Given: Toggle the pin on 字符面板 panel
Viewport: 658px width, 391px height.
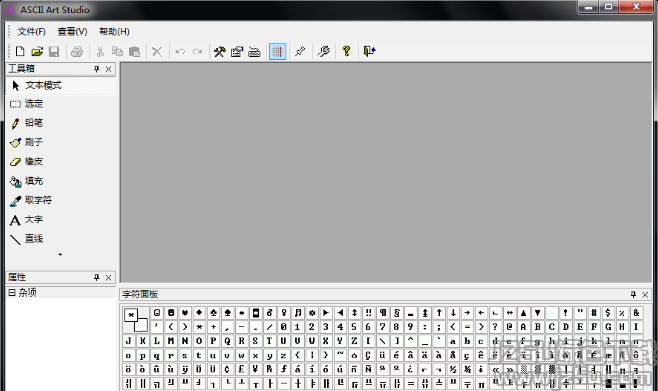Looking at the screenshot, I should click(633, 295).
